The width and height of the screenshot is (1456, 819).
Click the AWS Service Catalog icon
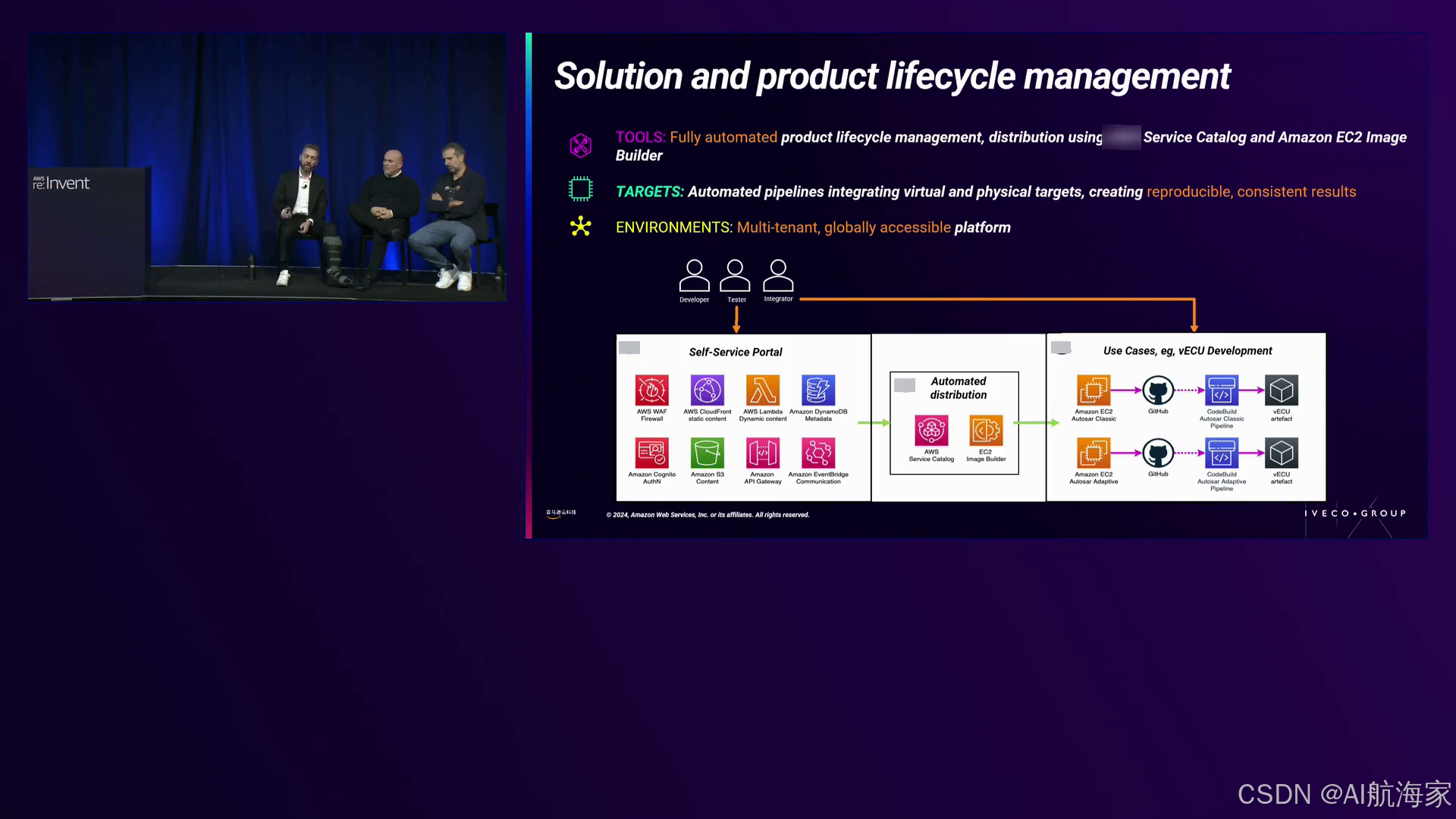931,431
